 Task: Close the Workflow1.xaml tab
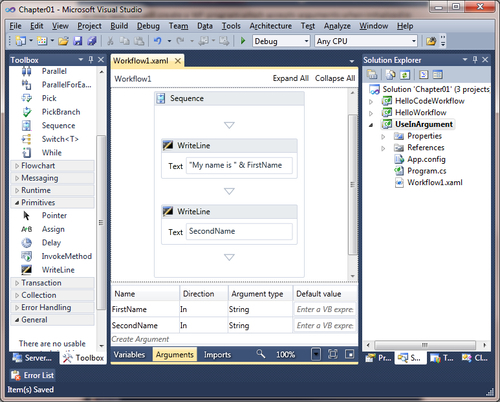click(x=178, y=61)
